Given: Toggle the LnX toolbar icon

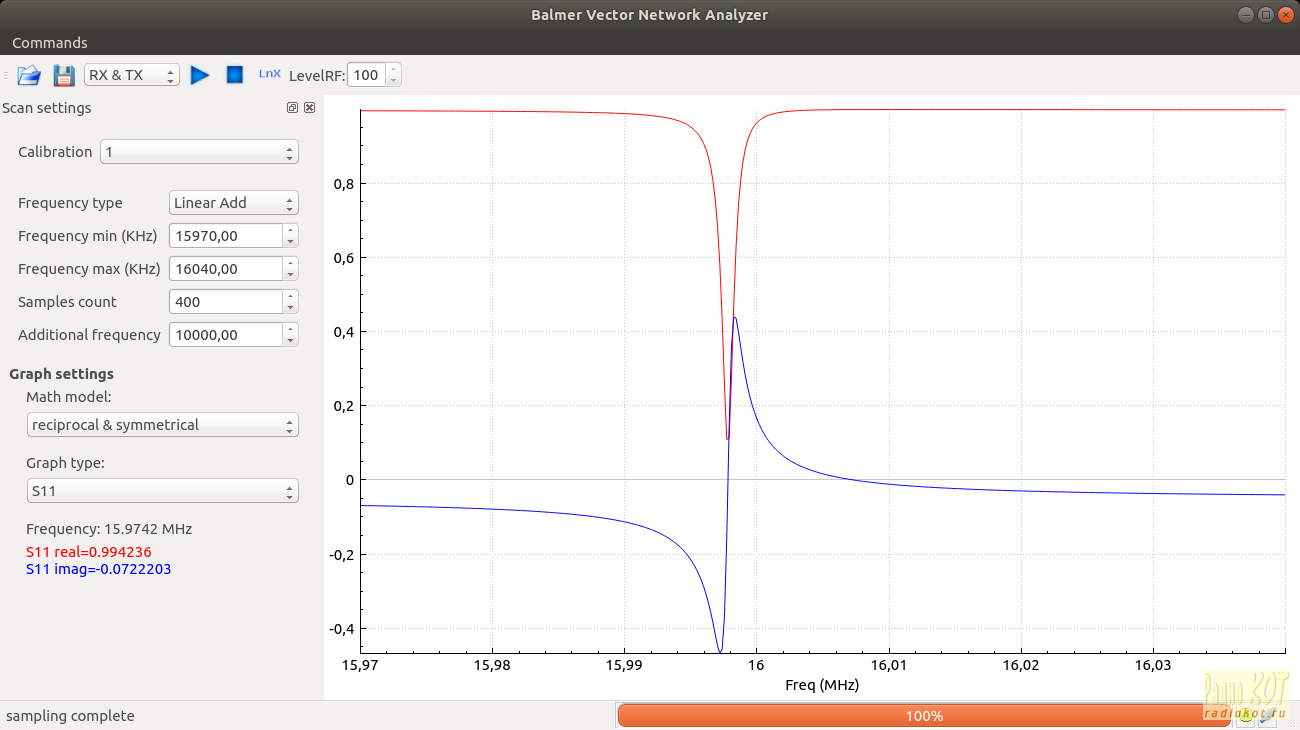Looking at the screenshot, I should (x=270, y=74).
